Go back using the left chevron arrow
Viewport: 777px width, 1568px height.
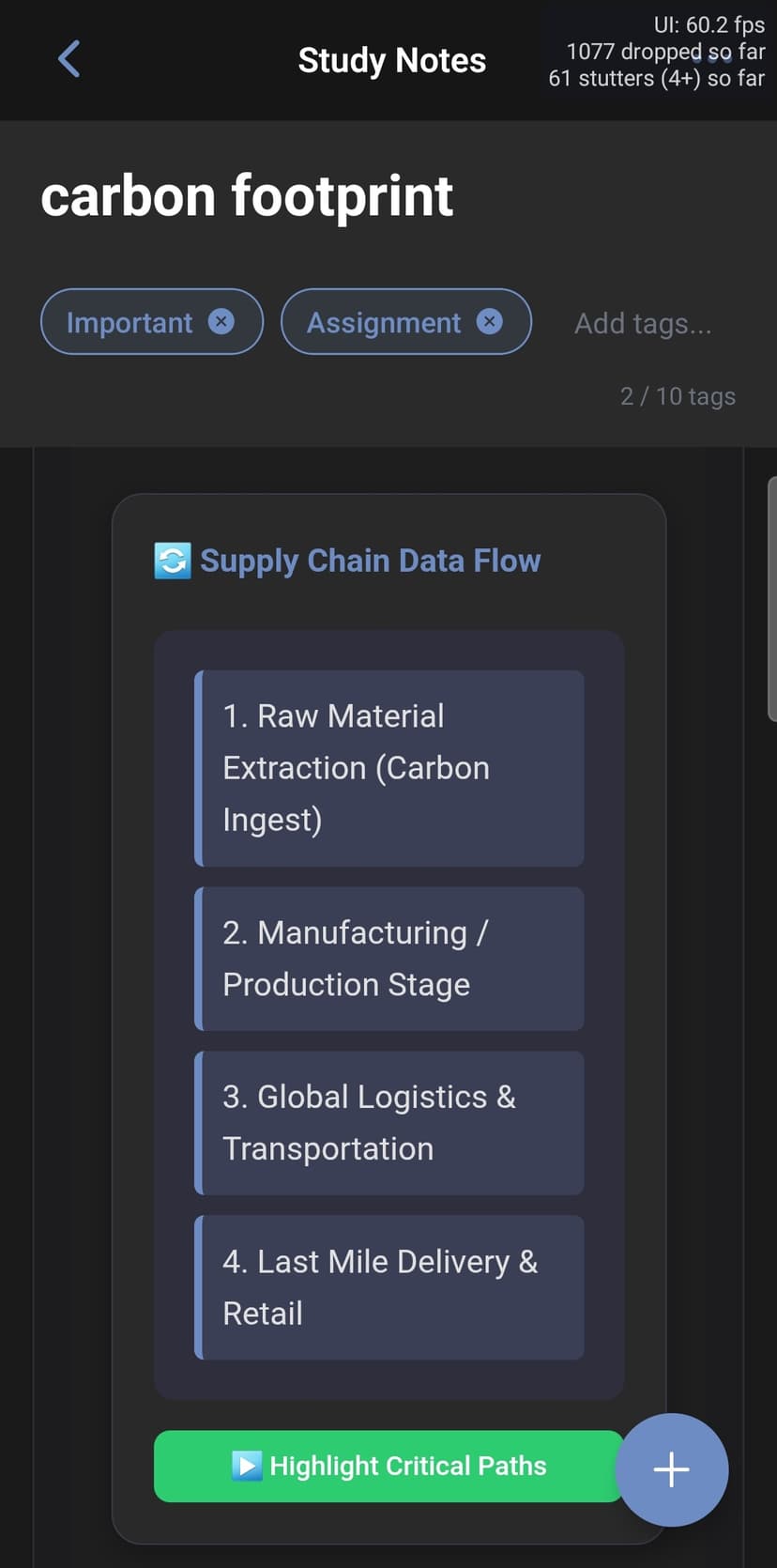pos(69,59)
